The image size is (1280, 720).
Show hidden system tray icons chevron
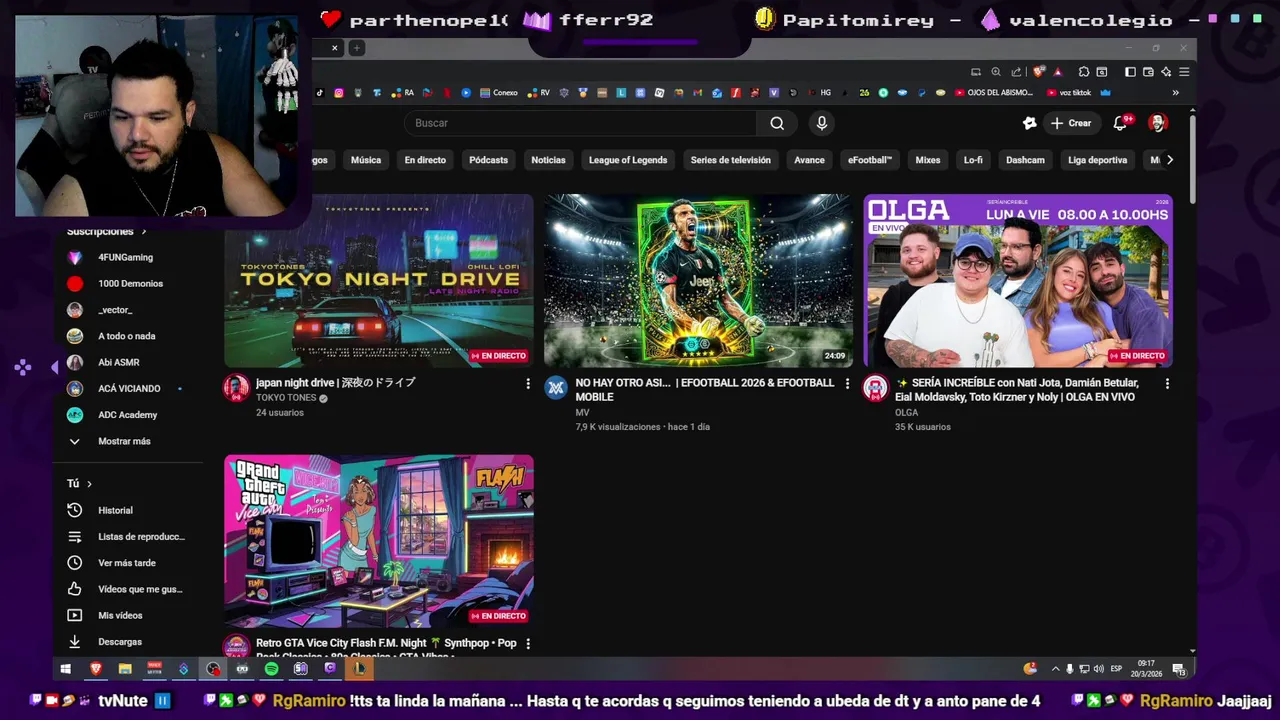pos(1055,669)
